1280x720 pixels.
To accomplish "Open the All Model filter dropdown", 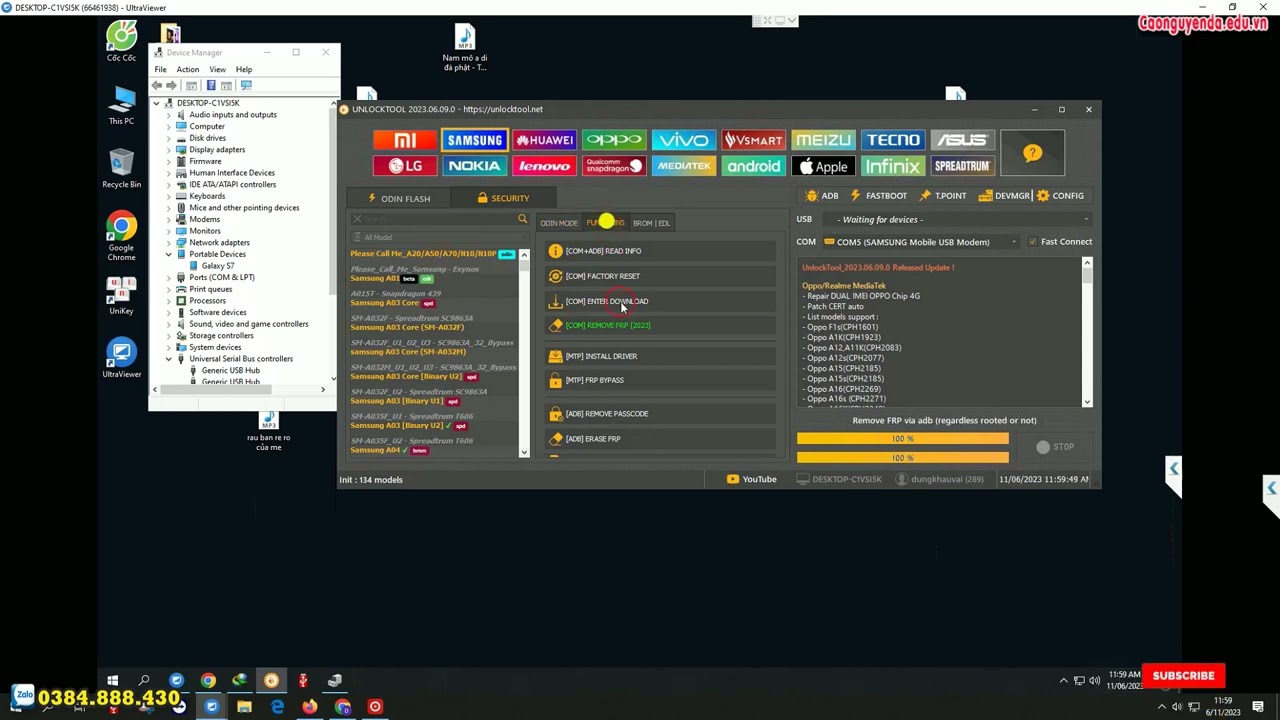I will click(x=438, y=237).
